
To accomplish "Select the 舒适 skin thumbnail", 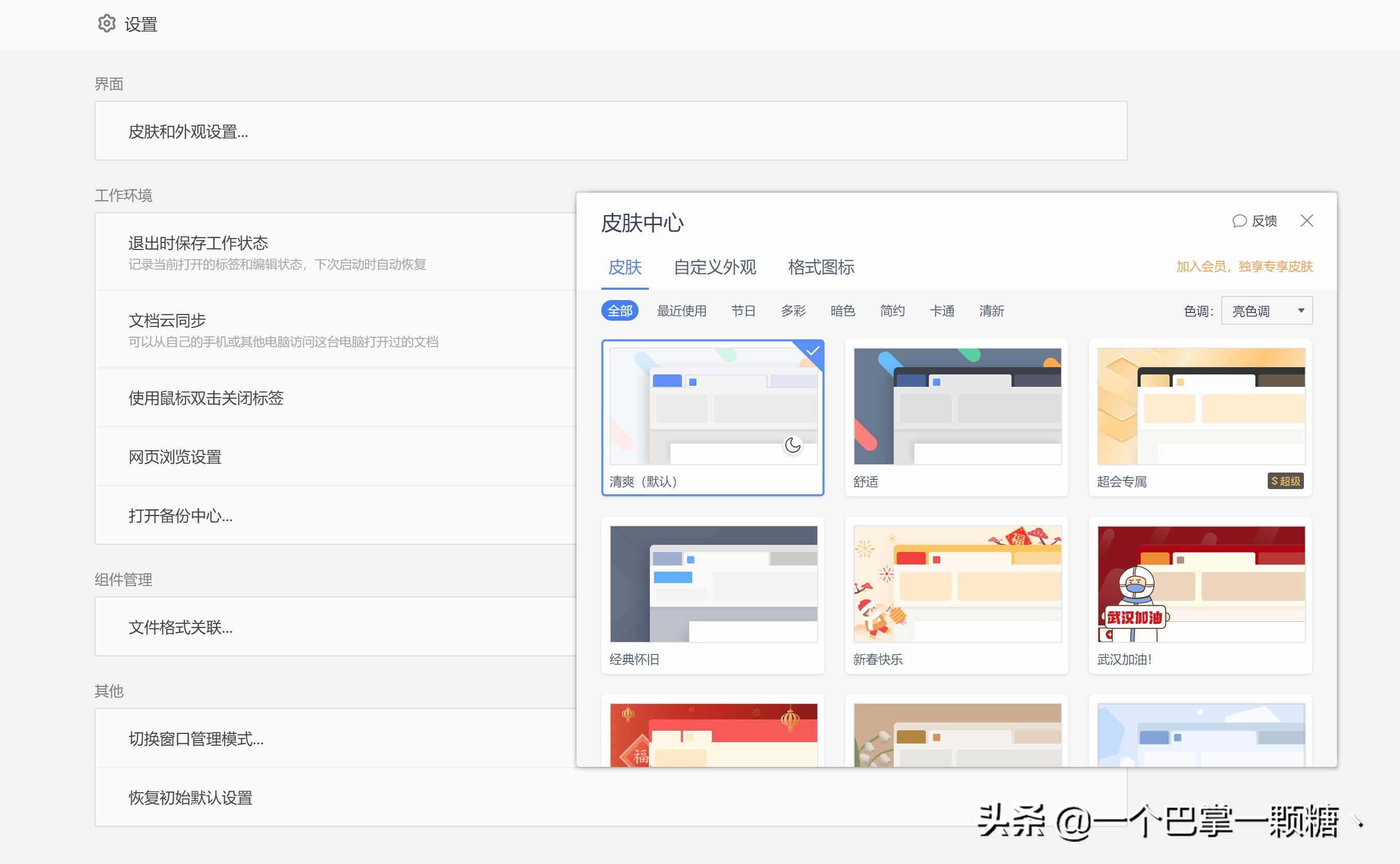I will click(x=956, y=407).
